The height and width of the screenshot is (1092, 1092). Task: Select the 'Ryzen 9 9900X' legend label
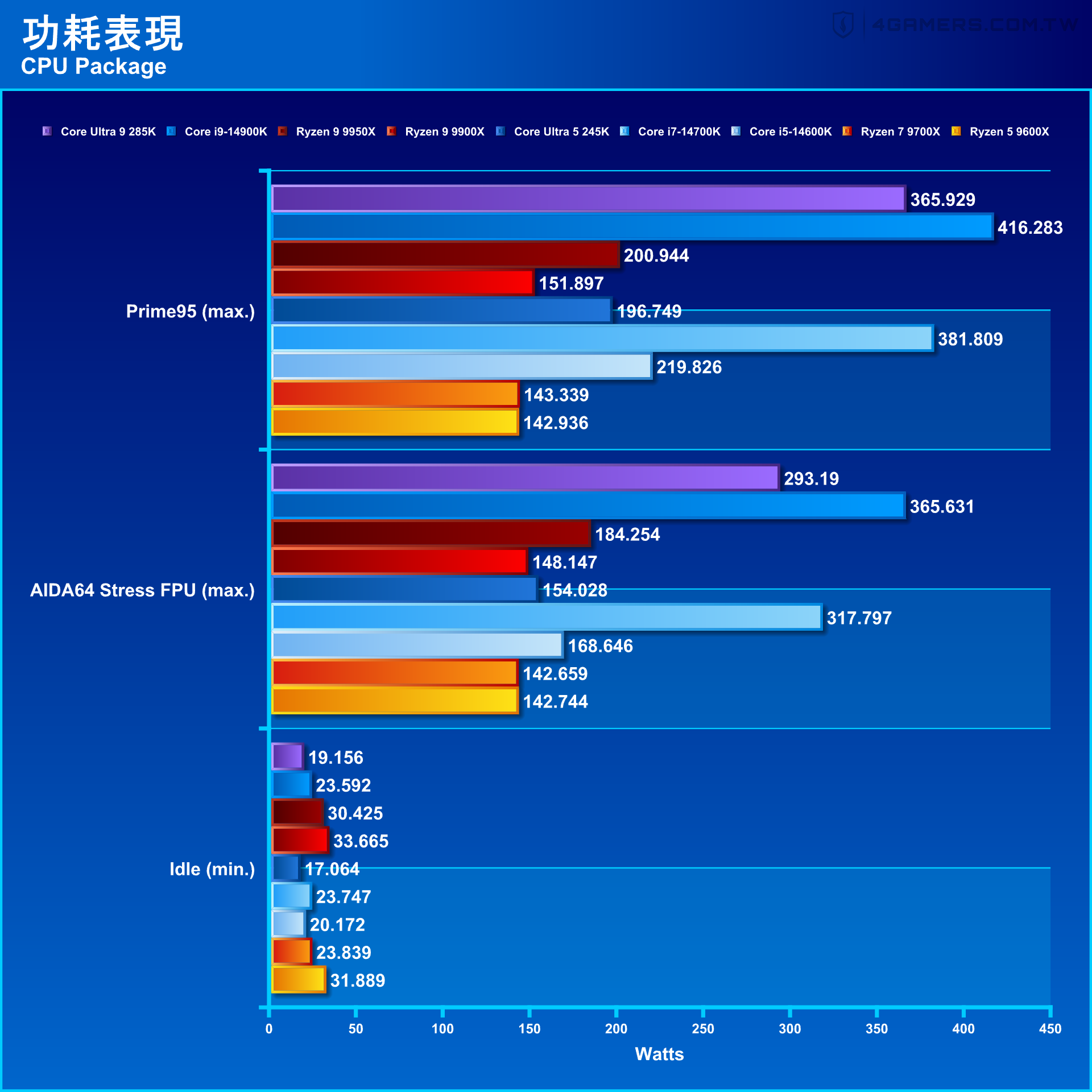tap(445, 131)
